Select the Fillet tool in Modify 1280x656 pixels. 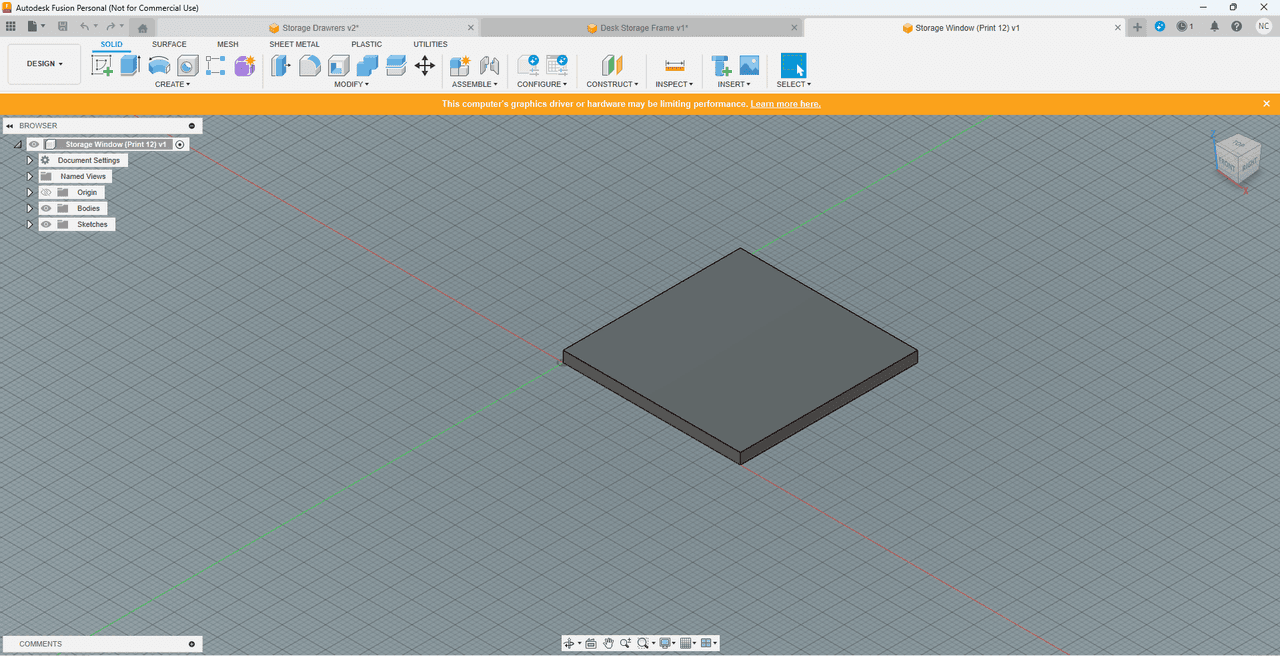coord(310,66)
